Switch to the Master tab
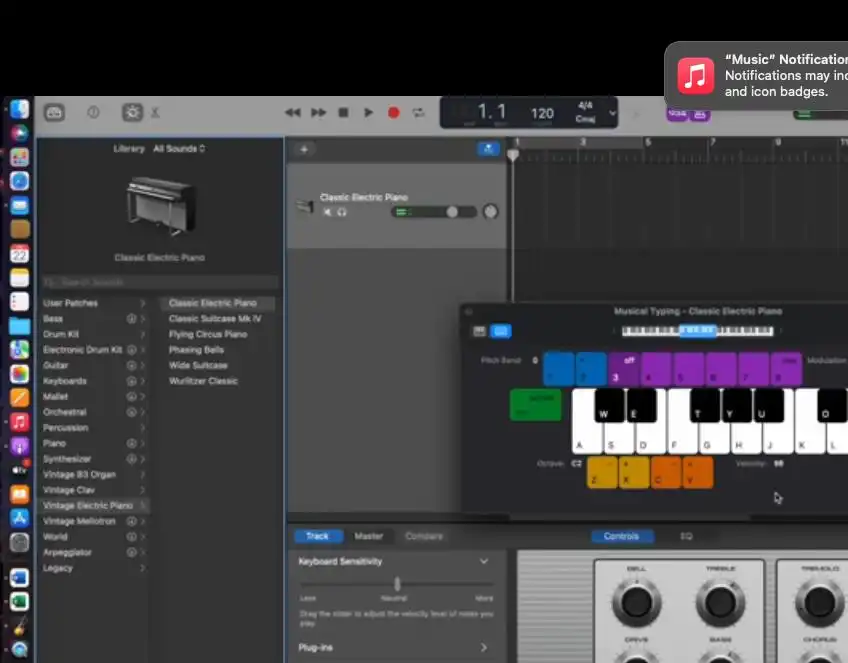Image resolution: width=848 pixels, height=663 pixels. pos(369,536)
